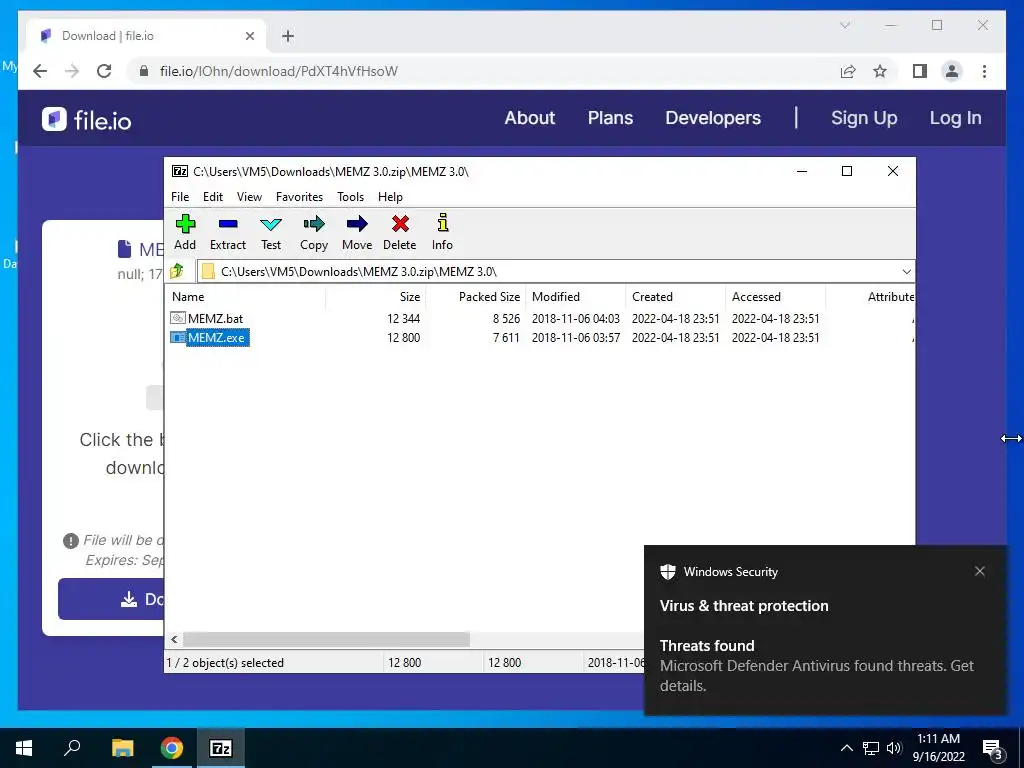Switch to Chrome in the taskbar
This screenshot has height=768, width=1024.
(172, 748)
